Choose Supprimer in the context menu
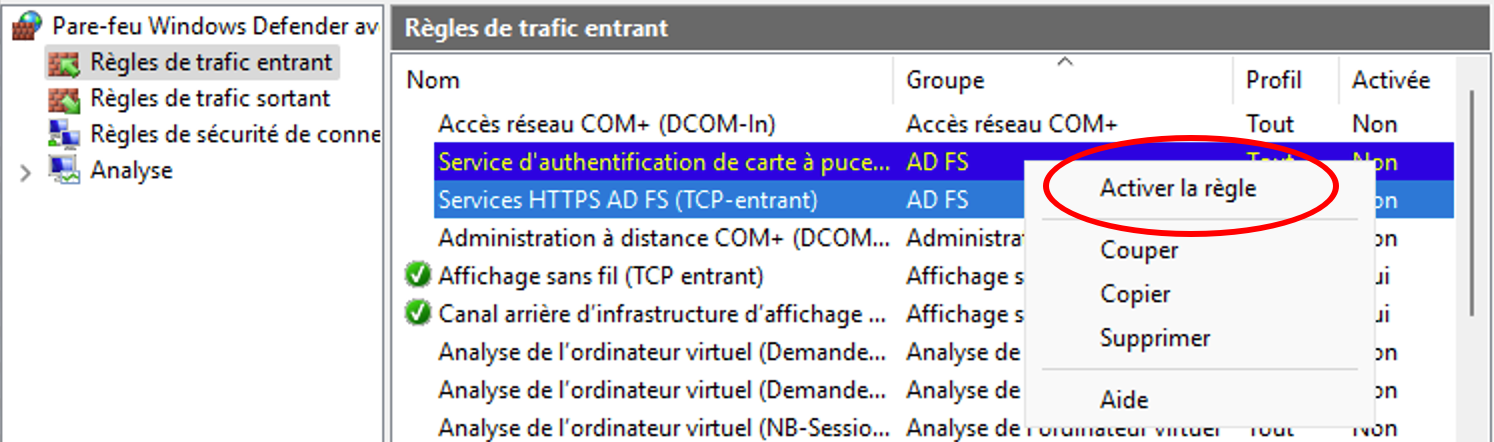This screenshot has height=442, width=1494. tap(1155, 338)
